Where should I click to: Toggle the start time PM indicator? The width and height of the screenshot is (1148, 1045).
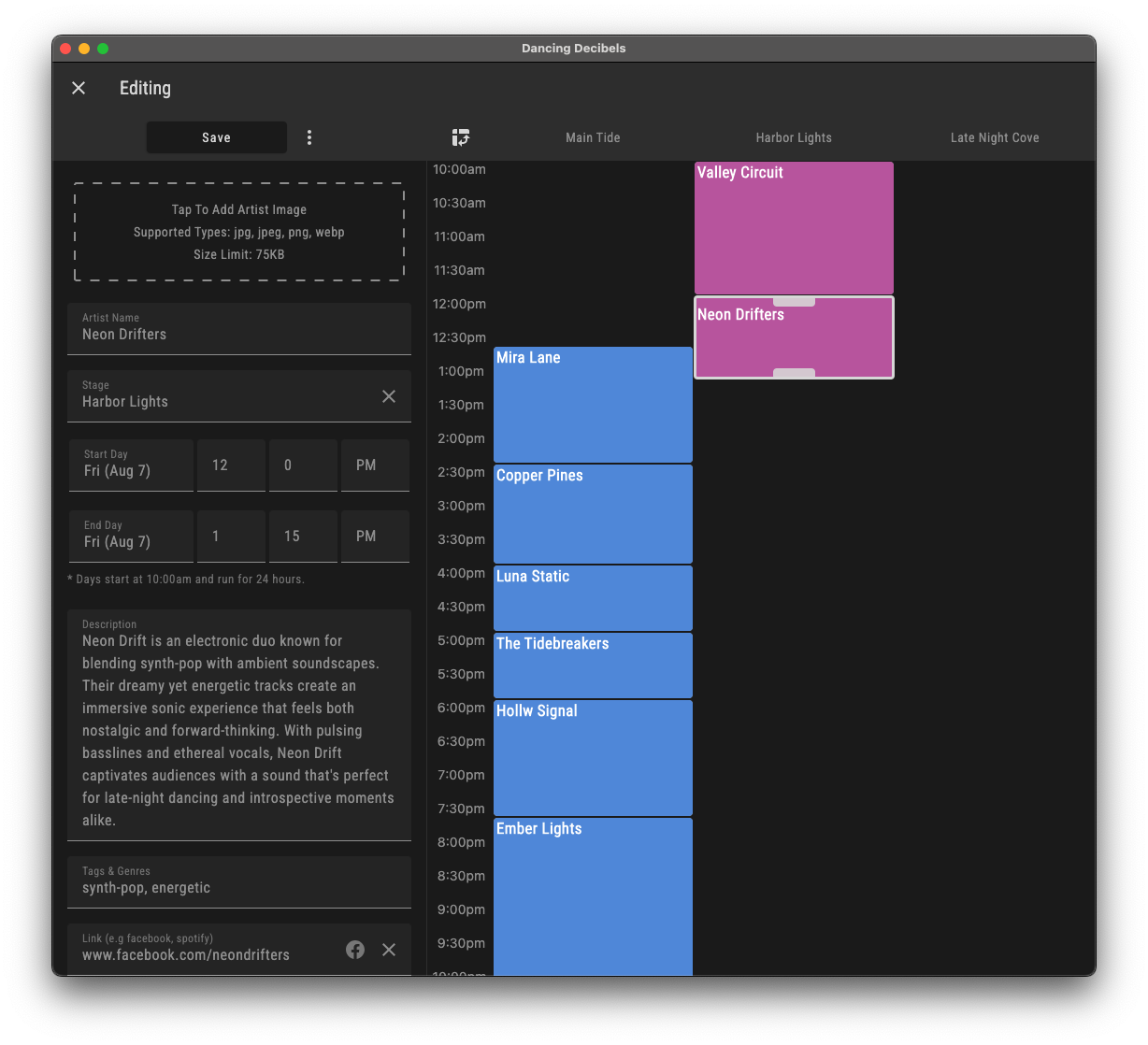point(374,465)
